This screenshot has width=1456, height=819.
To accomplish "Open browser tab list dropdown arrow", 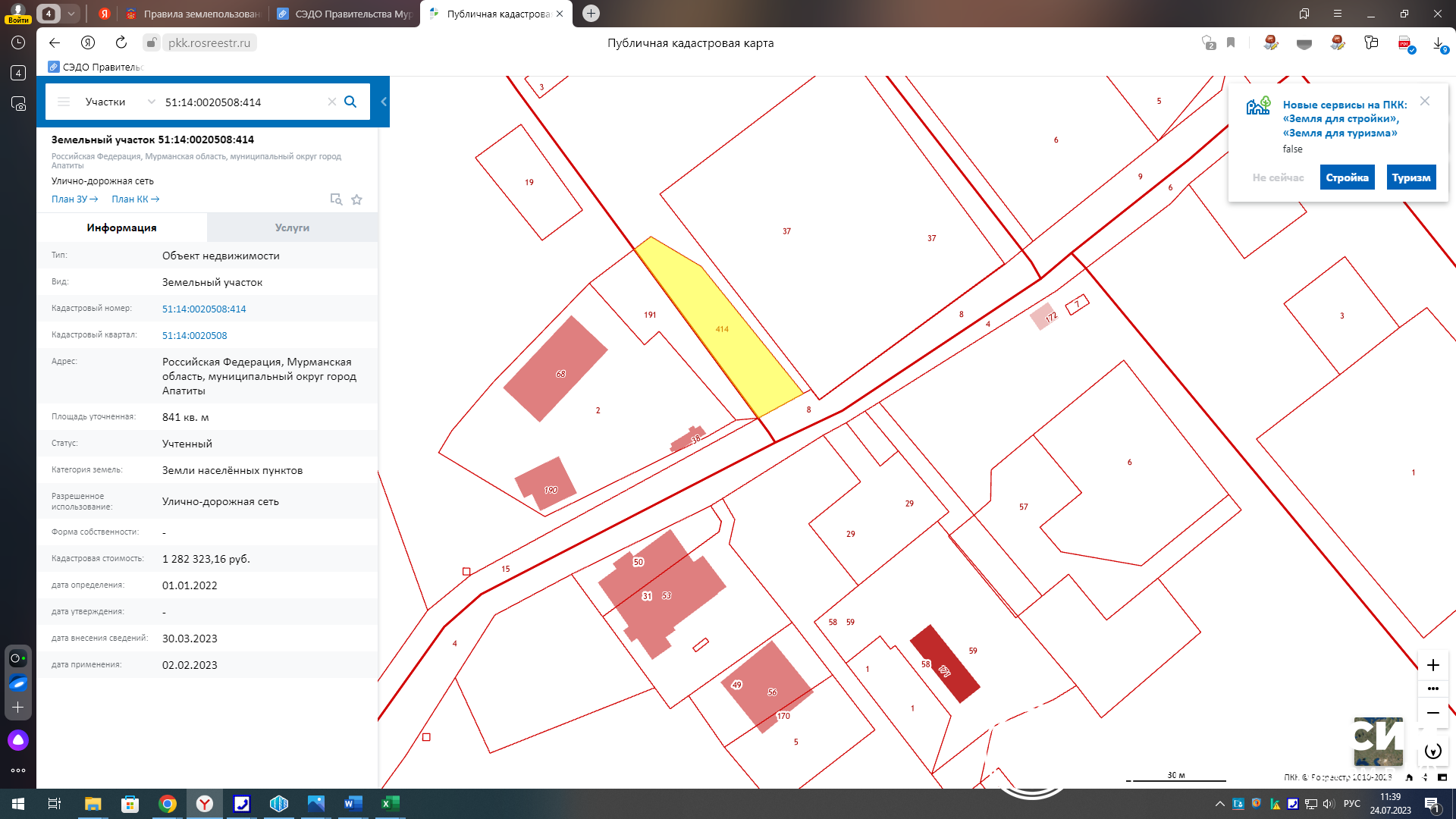I will pyautogui.click(x=71, y=14).
